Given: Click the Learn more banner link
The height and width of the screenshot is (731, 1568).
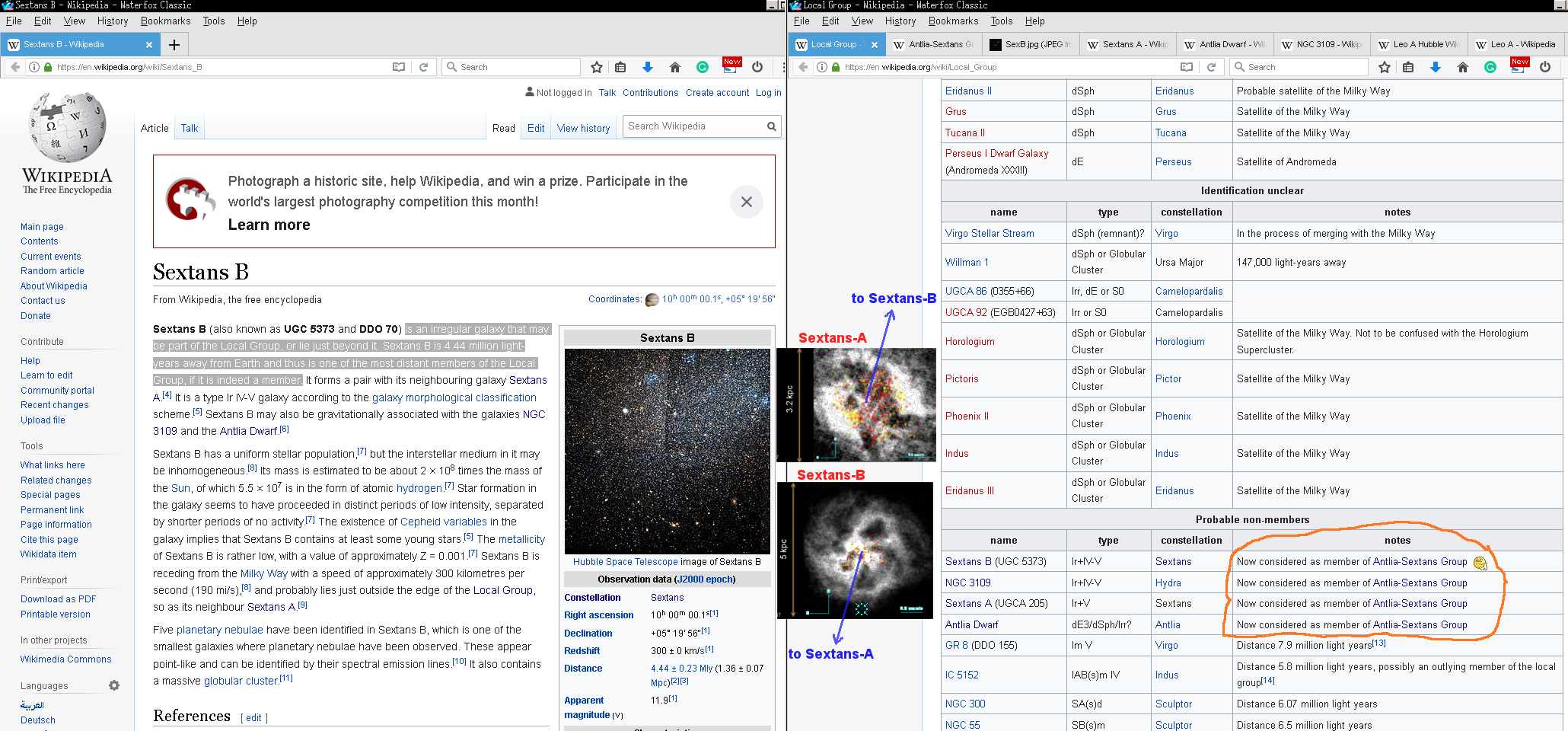Looking at the screenshot, I should coord(269,225).
